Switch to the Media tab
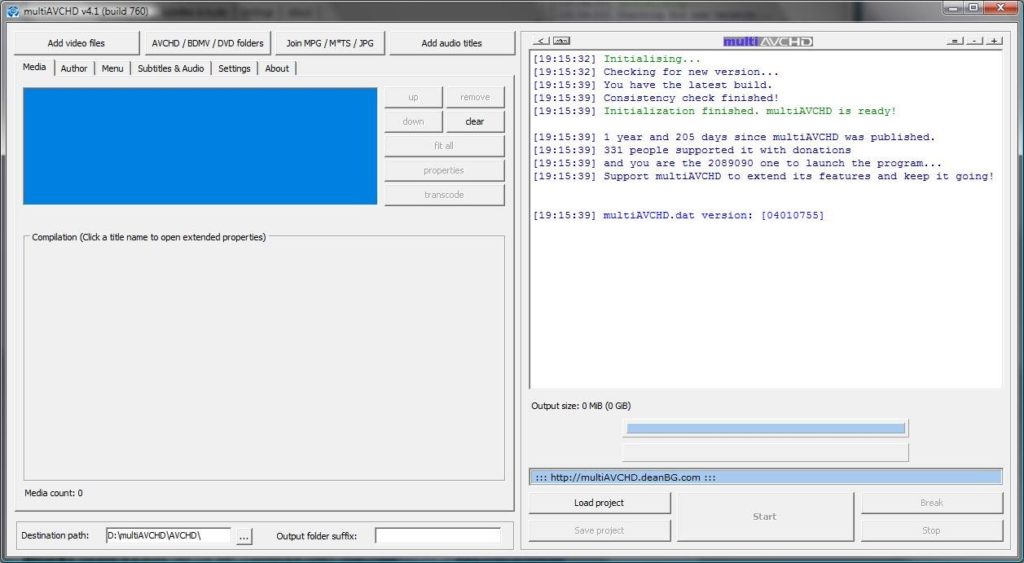The image size is (1024, 563). 35,67
